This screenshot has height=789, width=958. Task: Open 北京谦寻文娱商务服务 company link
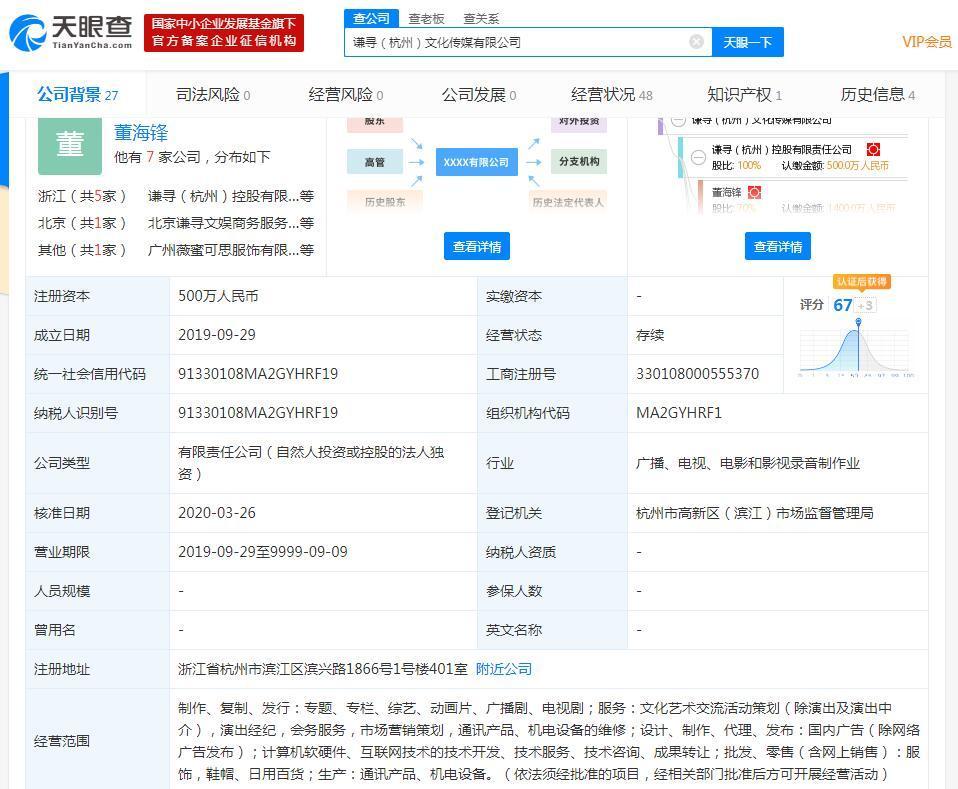(231, 223)
